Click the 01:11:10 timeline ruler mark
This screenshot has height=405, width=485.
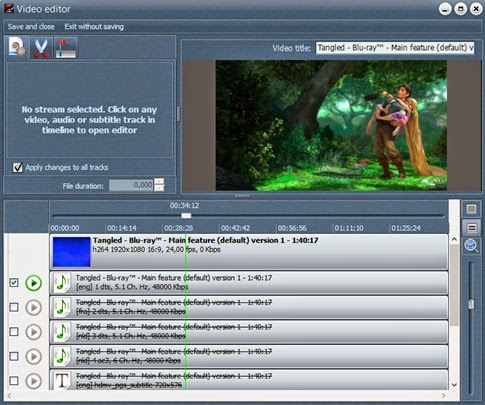tap(349, 228)
